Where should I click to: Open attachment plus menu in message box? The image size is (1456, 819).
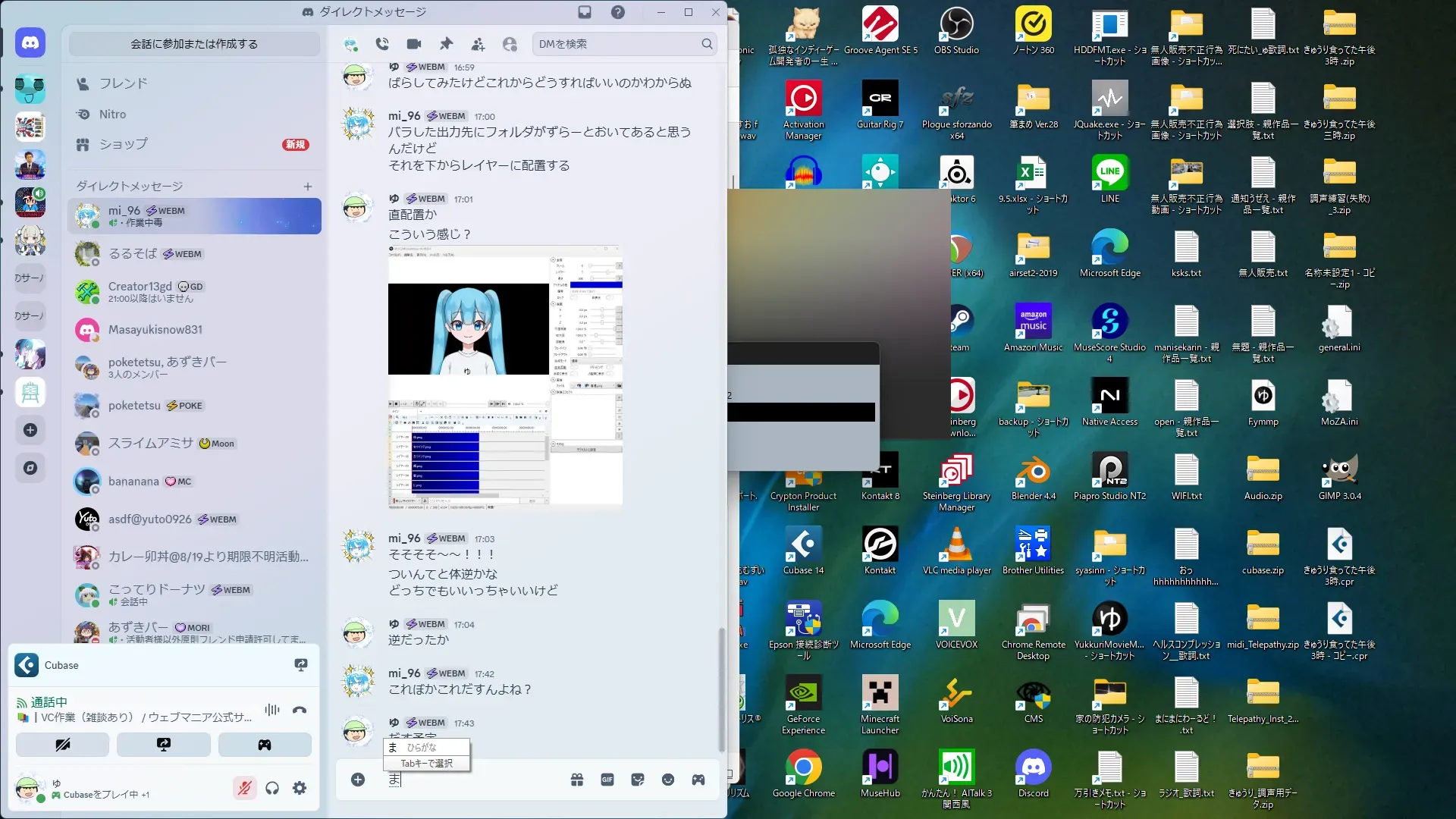358,780
